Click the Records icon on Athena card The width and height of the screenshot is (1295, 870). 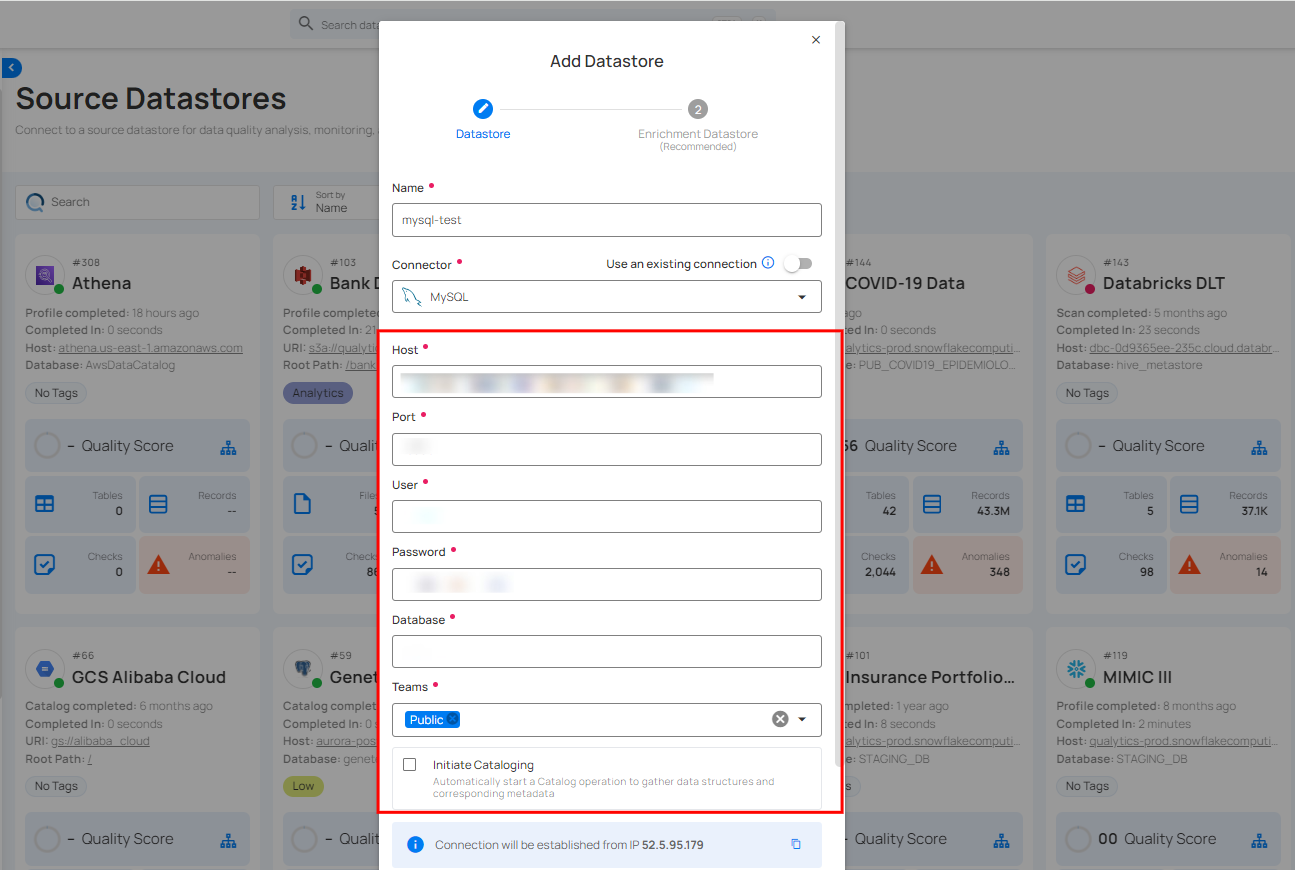tap(158, 505)
